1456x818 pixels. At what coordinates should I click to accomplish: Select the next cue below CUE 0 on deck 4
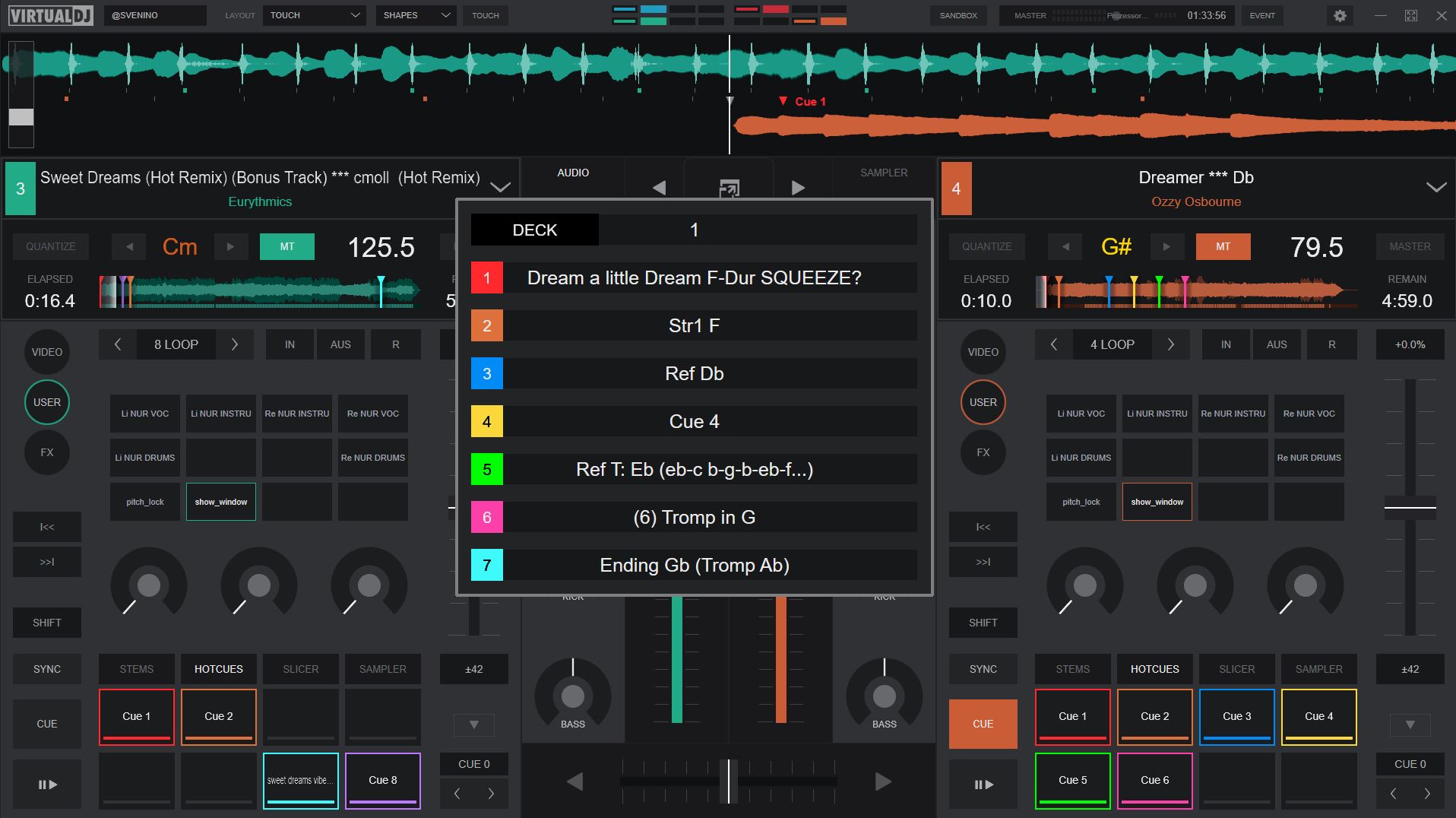1427,794
